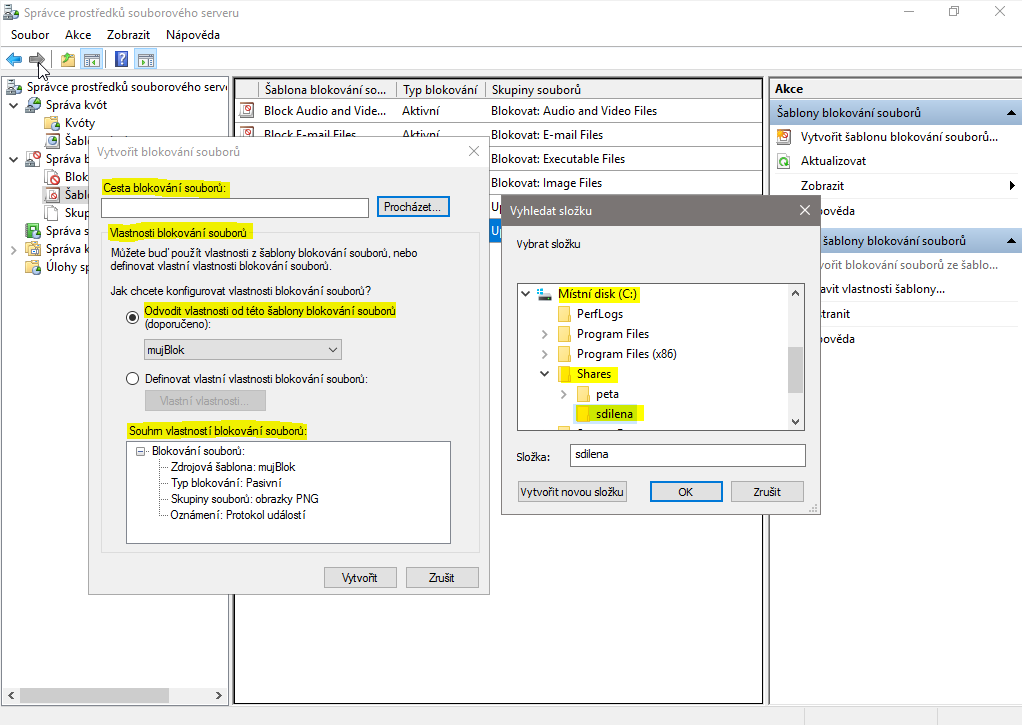Viewport: 1022px width, 725px height.
Task: Click Vytvořit šablonu blokování souborů action icon
Action: point(784,137)
